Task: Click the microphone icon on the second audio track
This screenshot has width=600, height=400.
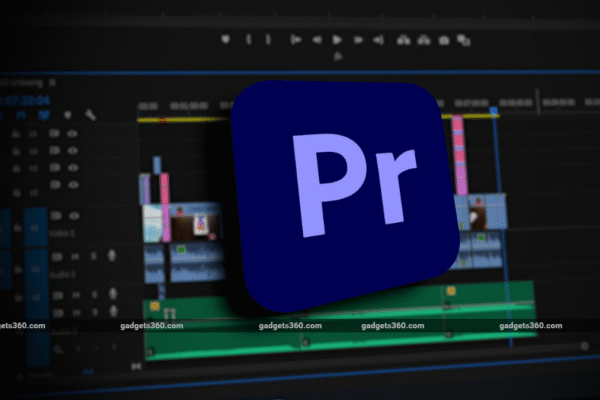Action: (112, 294)
